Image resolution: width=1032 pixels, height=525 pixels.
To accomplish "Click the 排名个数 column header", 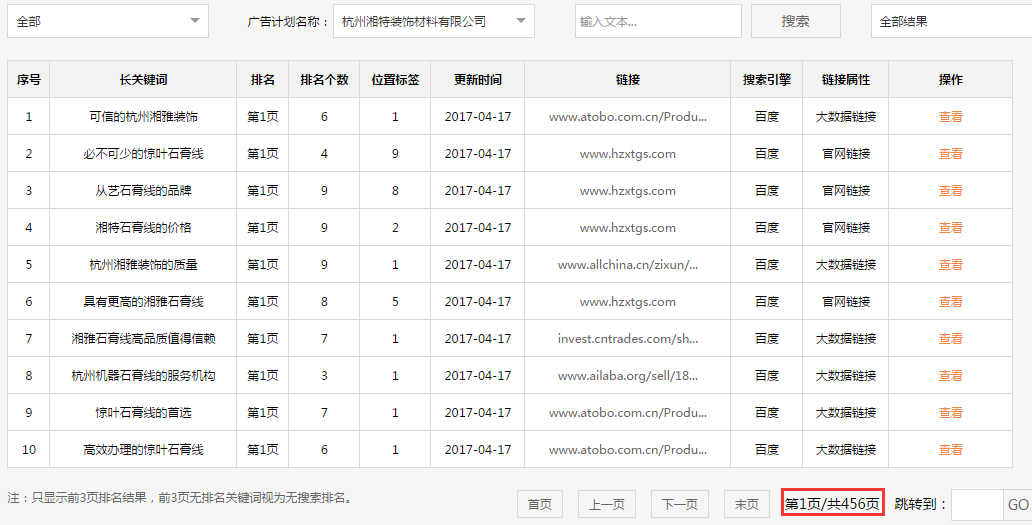I will pyautogui.click(x=324, y=80).
